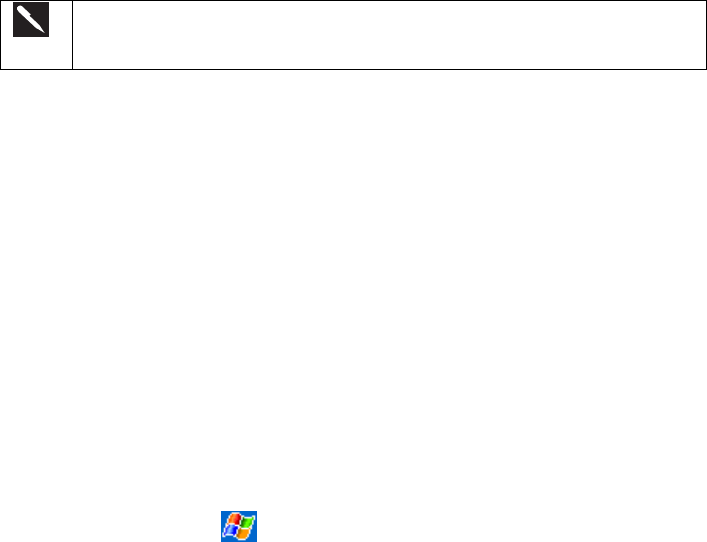The height and width of the screenshot is (542, 707).
Task: Click the note symbol in table cell
Action: 31,19
